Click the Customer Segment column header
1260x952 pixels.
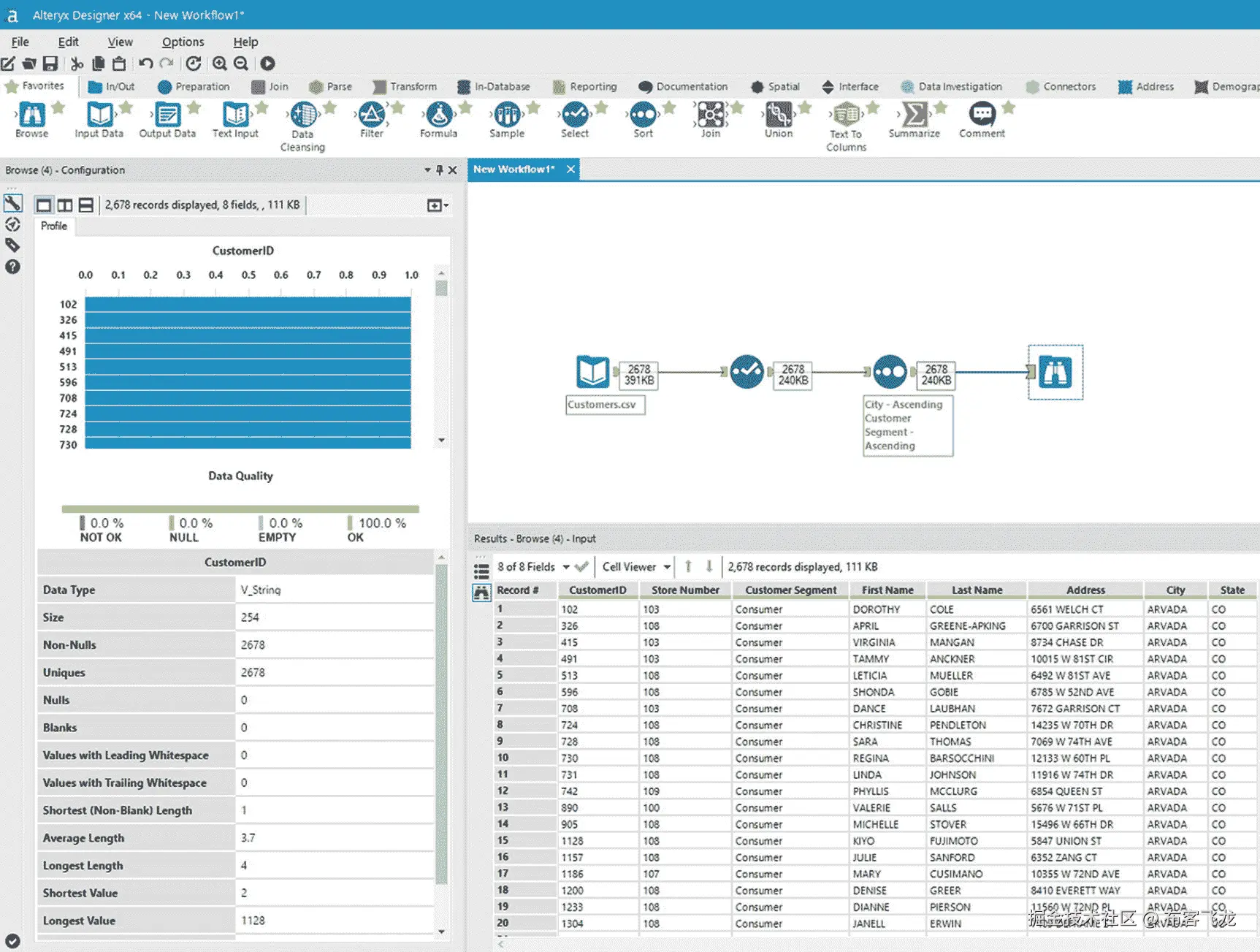click(x=790, y=590)
